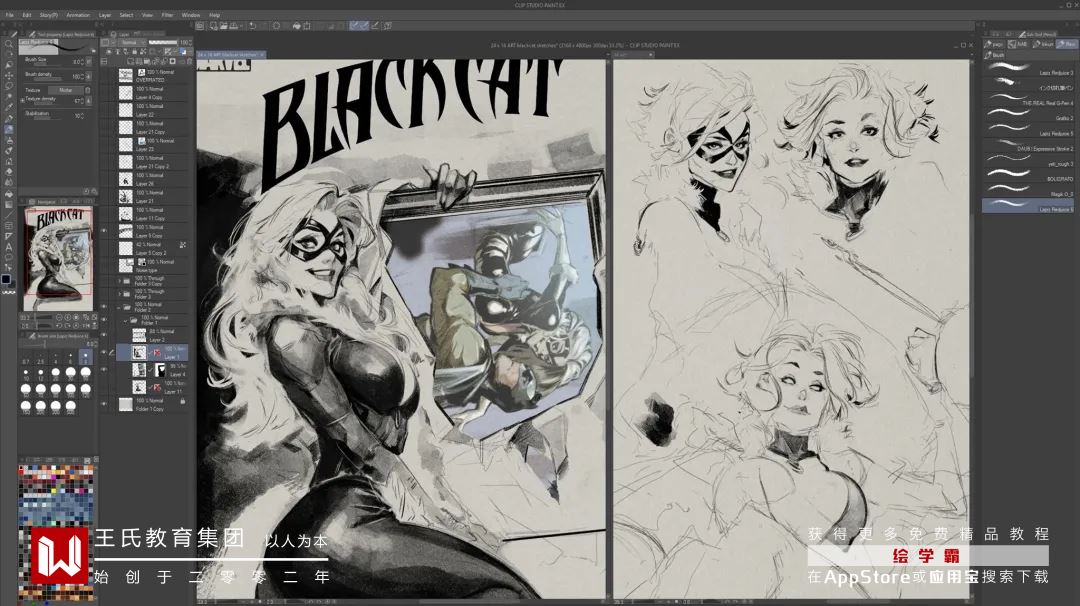Expand Folder 3 in Layer panel
The height and width of the screenshot is (606, 1080).
120,293
